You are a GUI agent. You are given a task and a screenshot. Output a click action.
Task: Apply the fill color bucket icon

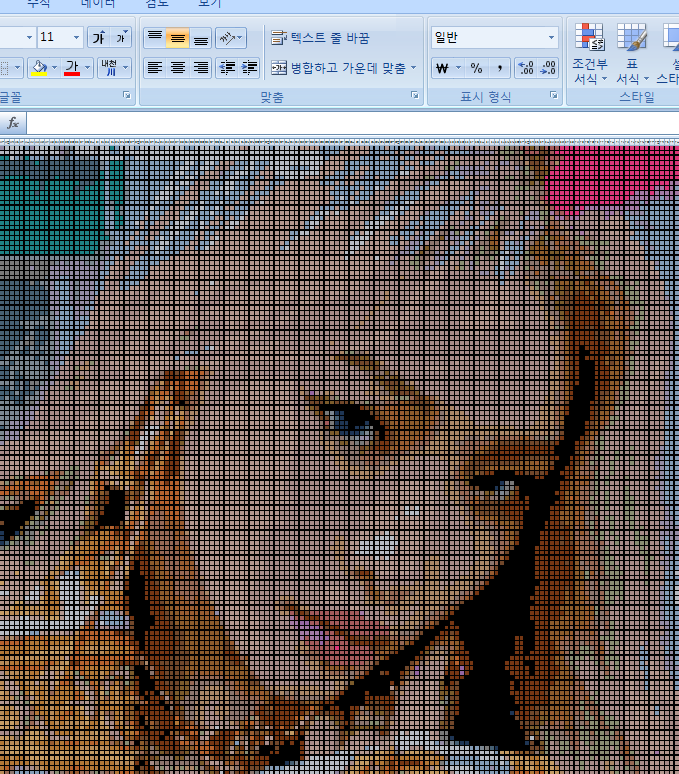38,68
